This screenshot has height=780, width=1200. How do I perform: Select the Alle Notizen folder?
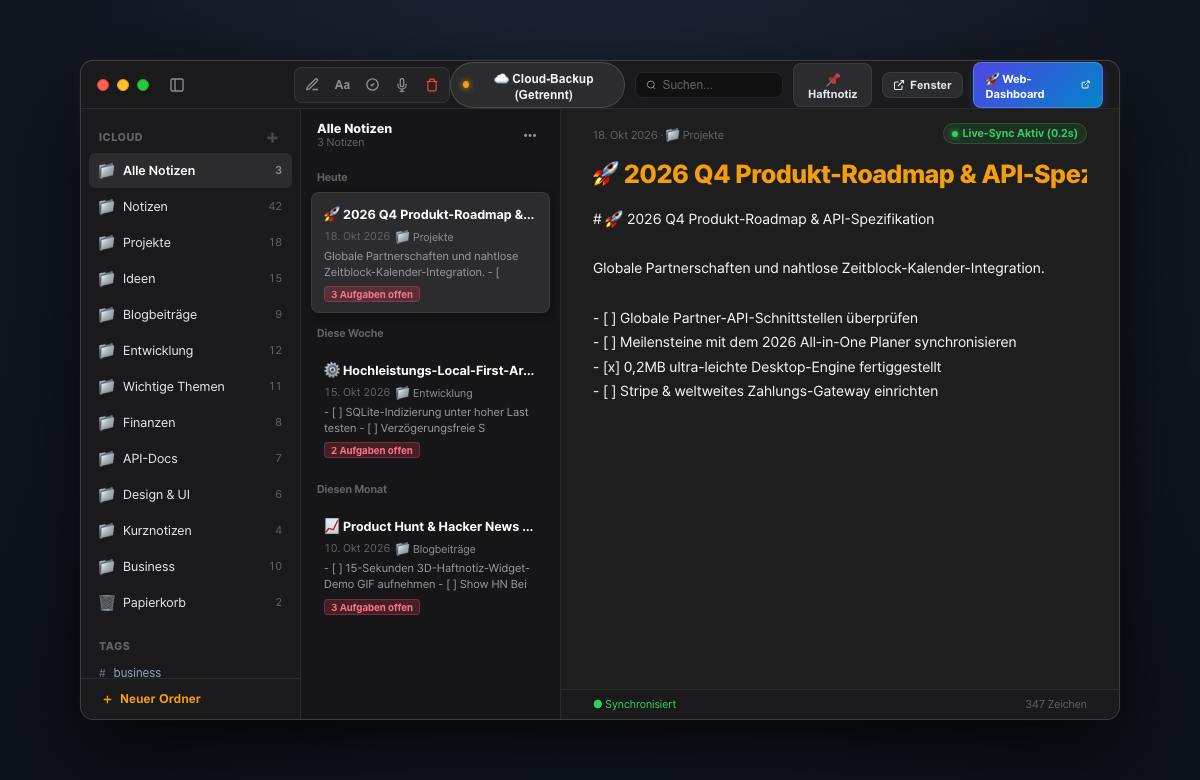click(190, 170)
